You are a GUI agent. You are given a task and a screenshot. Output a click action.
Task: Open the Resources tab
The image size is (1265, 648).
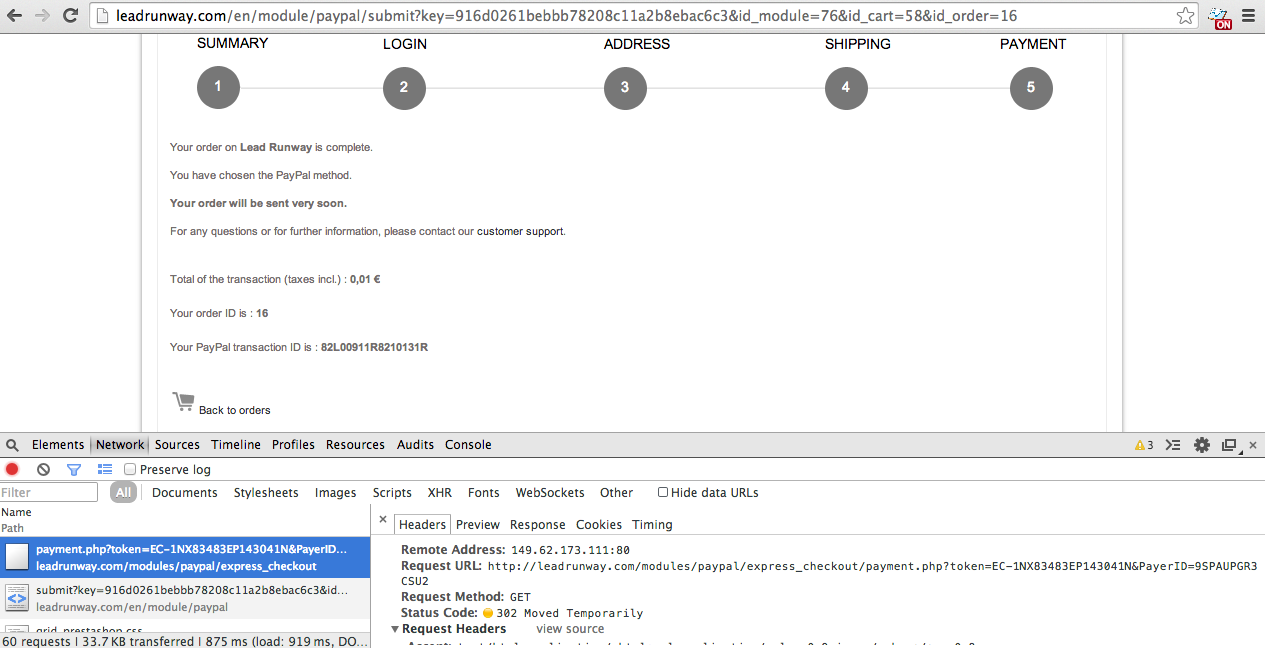point(355,445)
